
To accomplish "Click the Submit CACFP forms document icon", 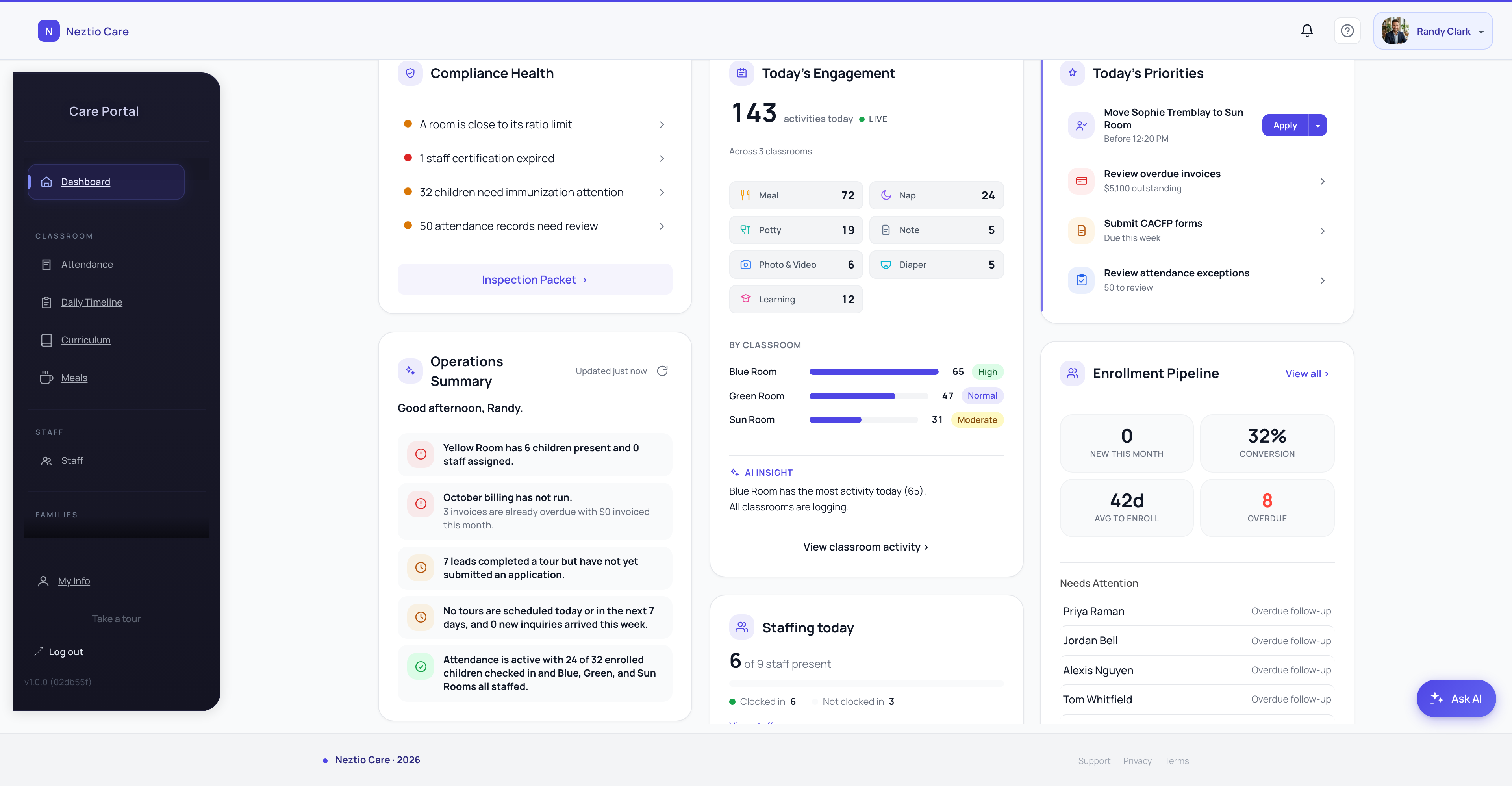I will [x=1081, y=231].
